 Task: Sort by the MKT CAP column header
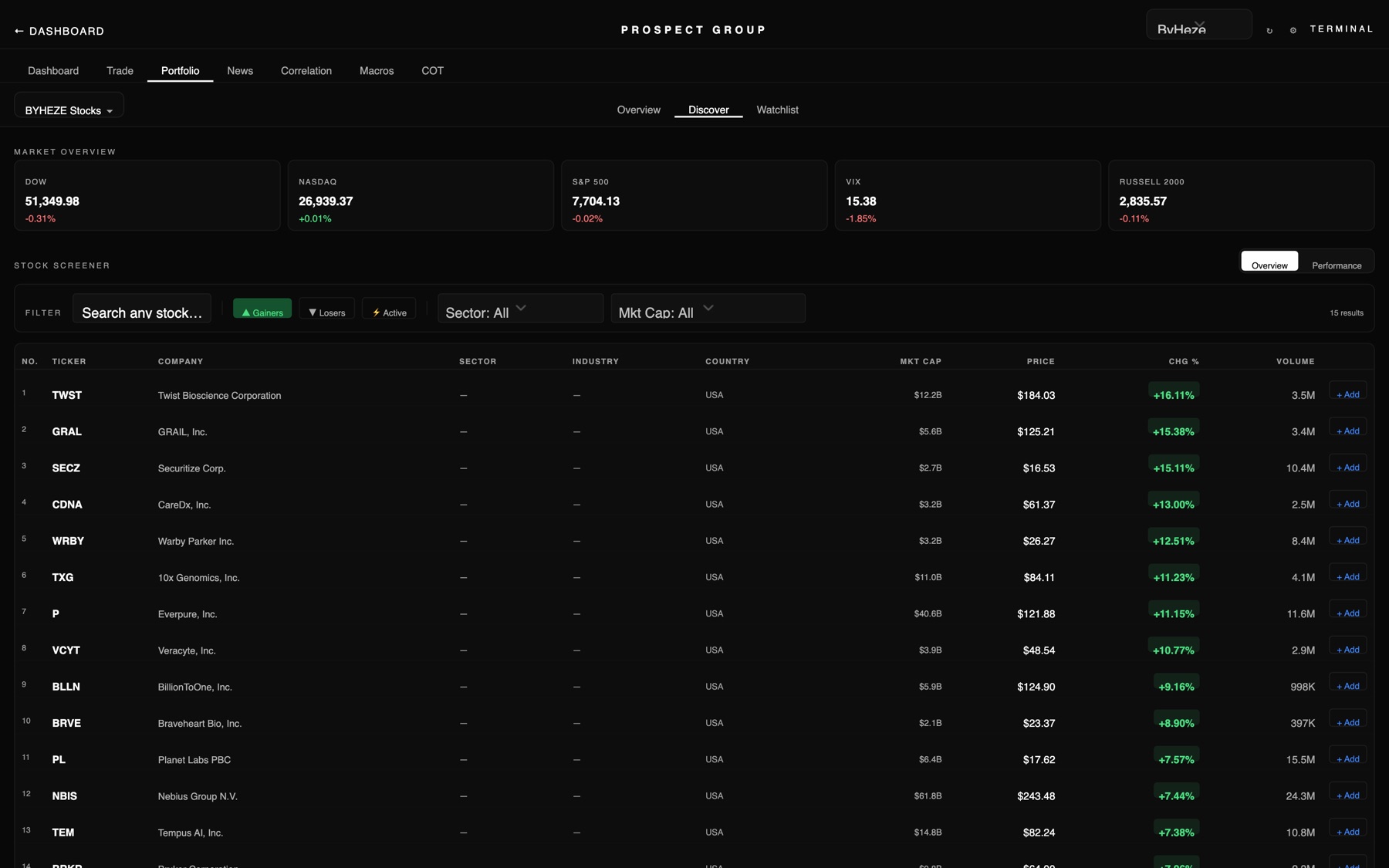pyautogui.click(x=921, y=361)
